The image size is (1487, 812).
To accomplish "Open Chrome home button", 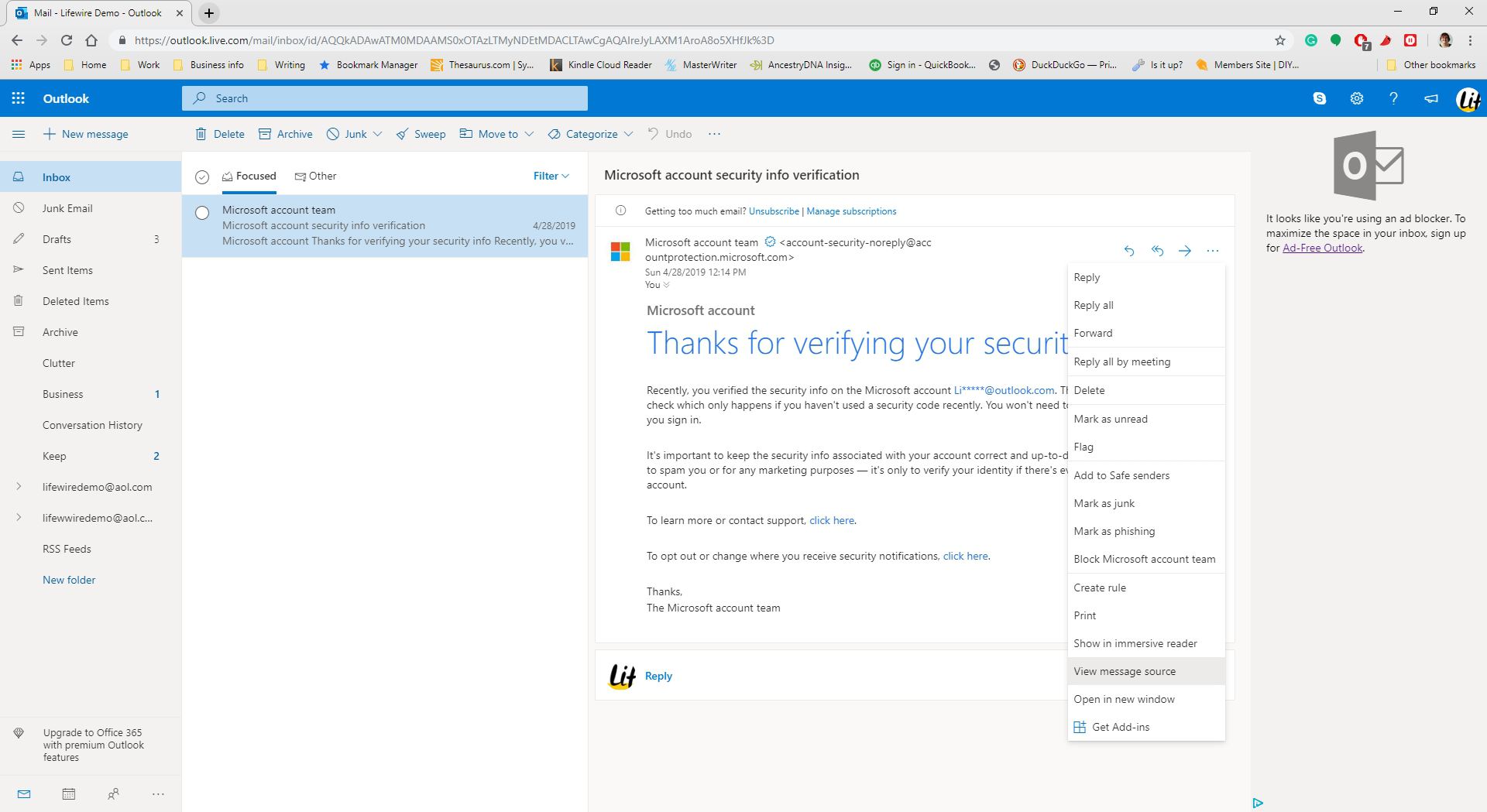I will (91, 40).
